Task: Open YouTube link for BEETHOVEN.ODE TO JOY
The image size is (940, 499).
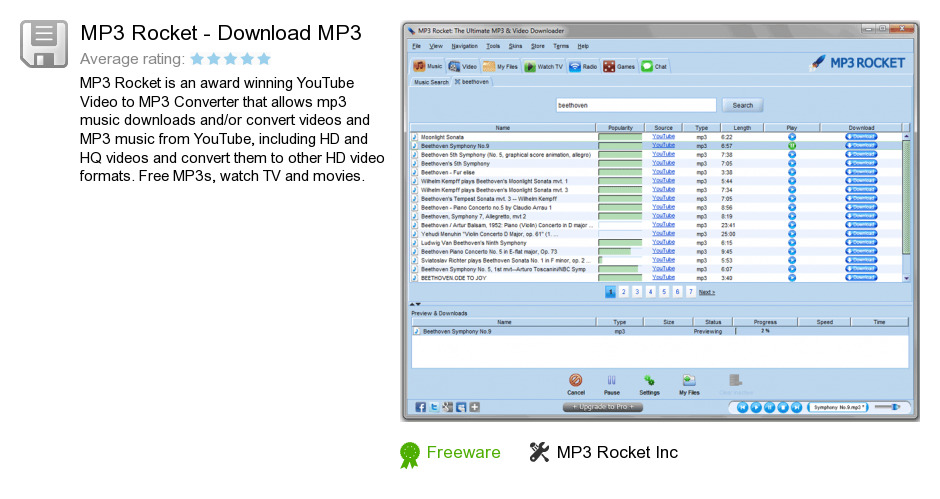Action: click(x=663, y=278)
